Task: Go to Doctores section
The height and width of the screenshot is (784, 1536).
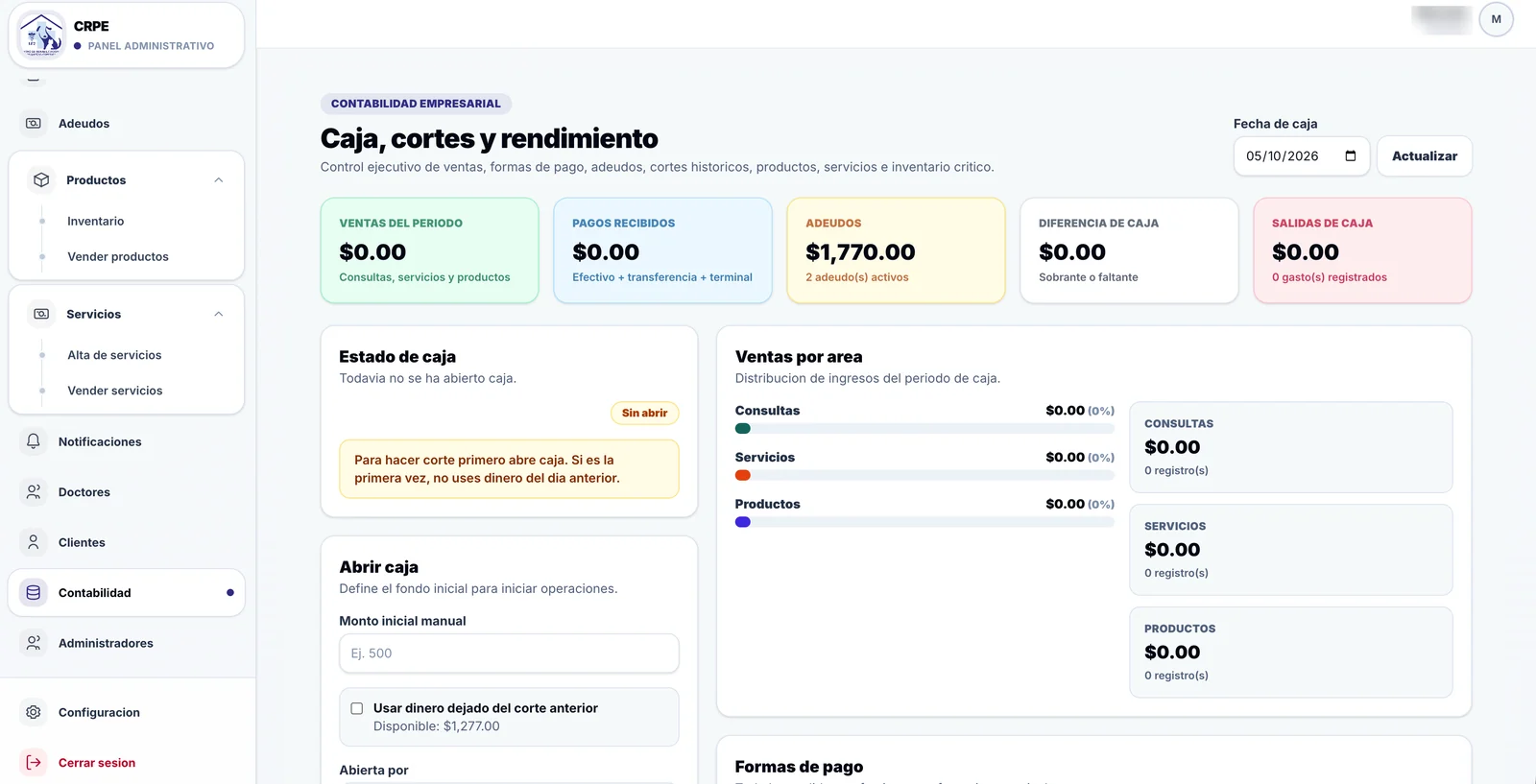Action: coord(127,491)
